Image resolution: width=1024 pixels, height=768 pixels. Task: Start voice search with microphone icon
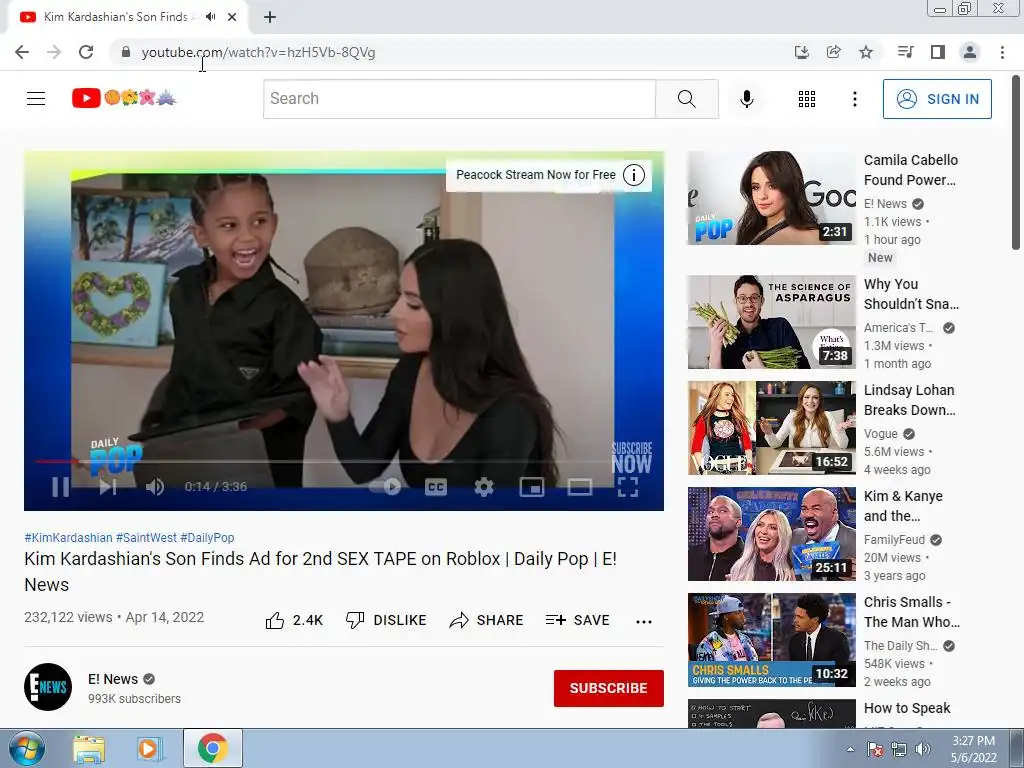pyautogui.click(x=746, y=99)
